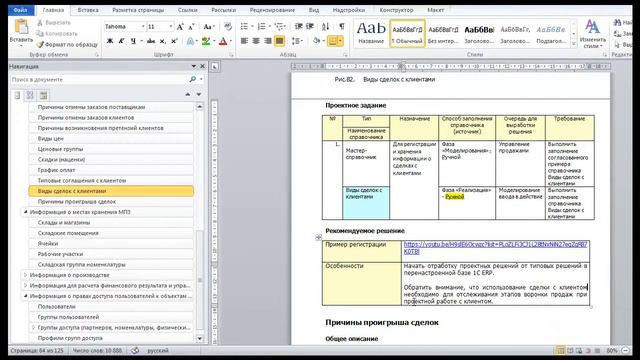
Task: Click the Clear Formatting icon
Action: [x=228, y=27]
